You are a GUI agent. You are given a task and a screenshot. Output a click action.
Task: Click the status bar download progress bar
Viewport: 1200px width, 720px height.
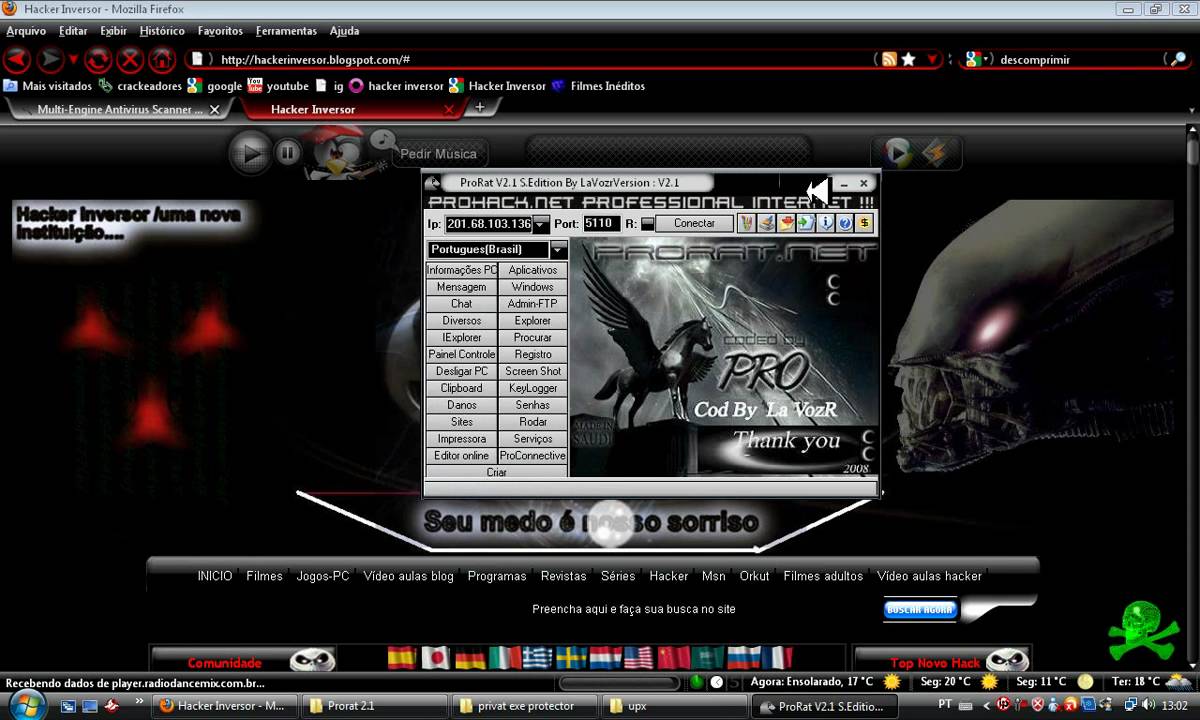tap(622, 683)
